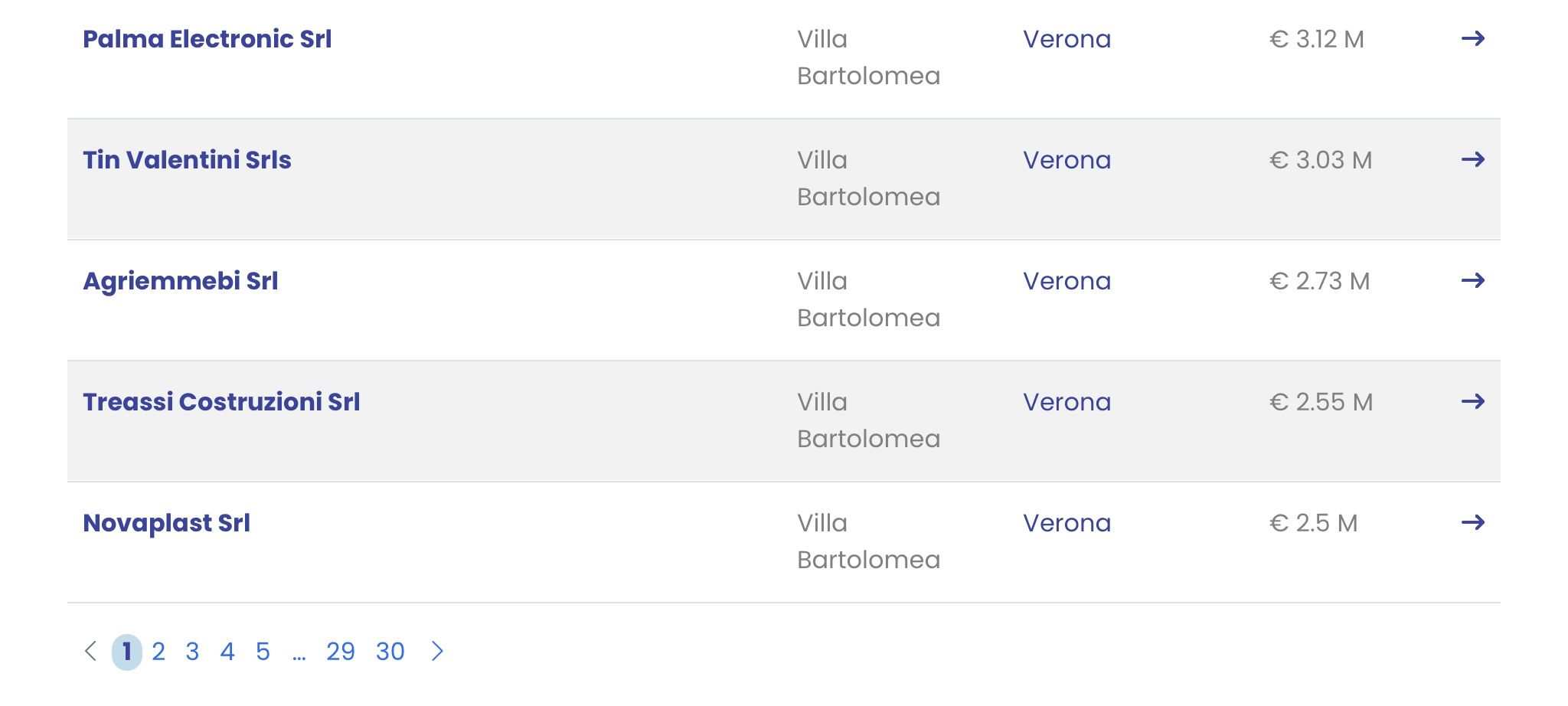Open Treassi Costruzioni Srl link

point(221,402)
